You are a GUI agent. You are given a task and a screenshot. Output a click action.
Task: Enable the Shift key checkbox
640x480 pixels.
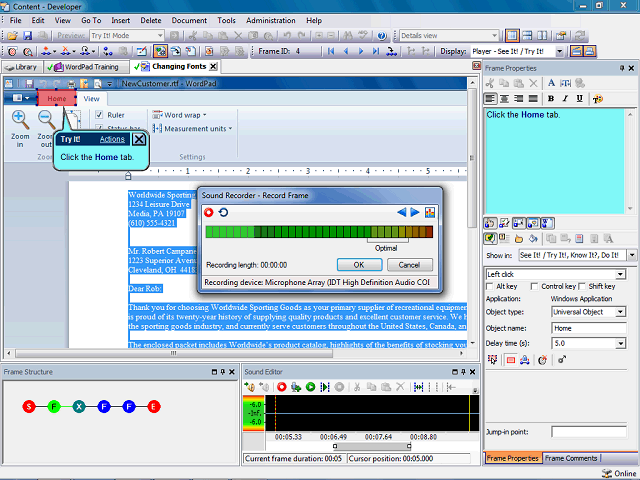(582, 287)
